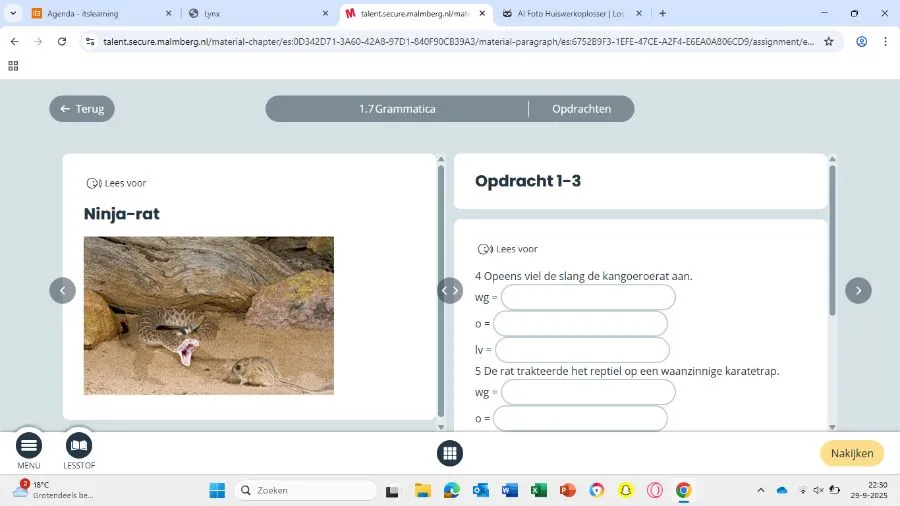Open the Chrome three-dot menu
900x506 pixels.
click(885, 41)
